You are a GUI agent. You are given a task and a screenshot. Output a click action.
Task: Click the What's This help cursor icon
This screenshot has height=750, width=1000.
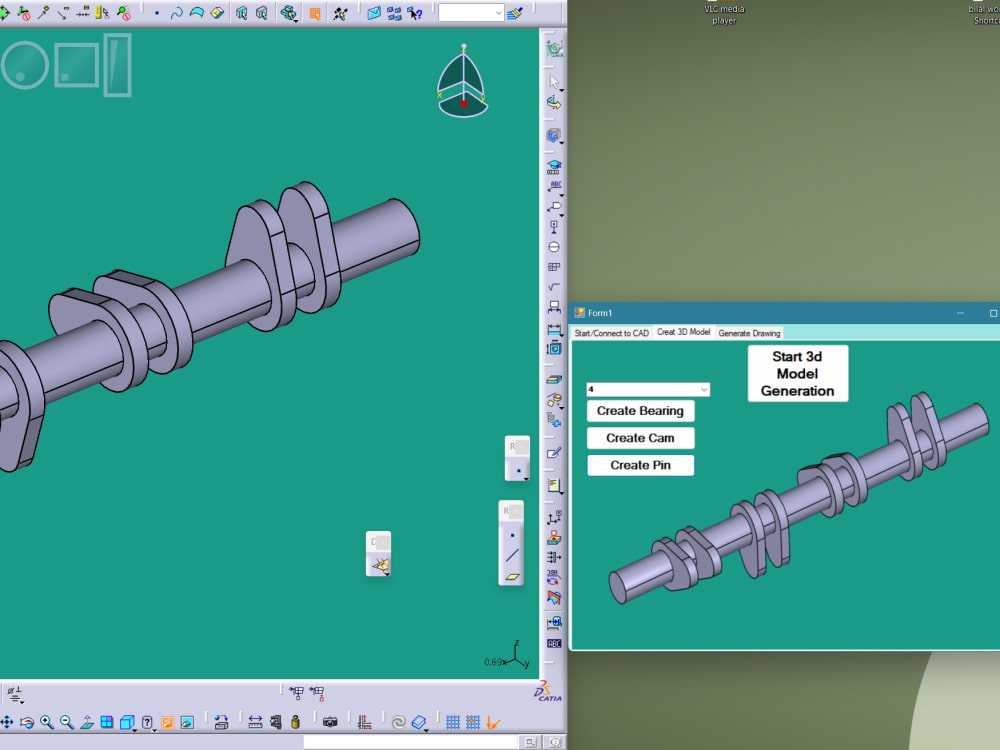click(415, 13)
